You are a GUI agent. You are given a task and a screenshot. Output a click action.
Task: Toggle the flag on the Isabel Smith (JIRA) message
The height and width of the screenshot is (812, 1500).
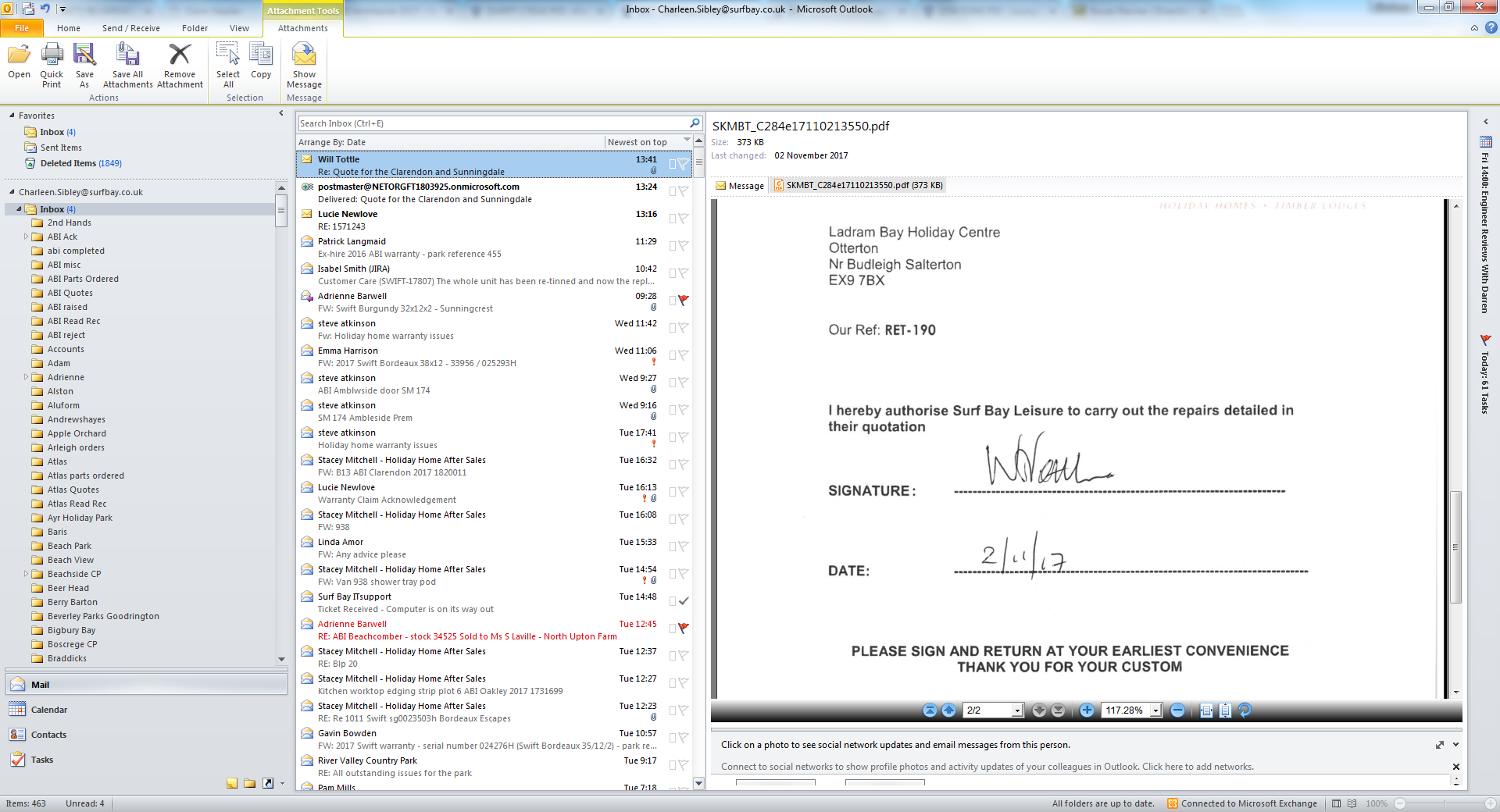point(683,273)
